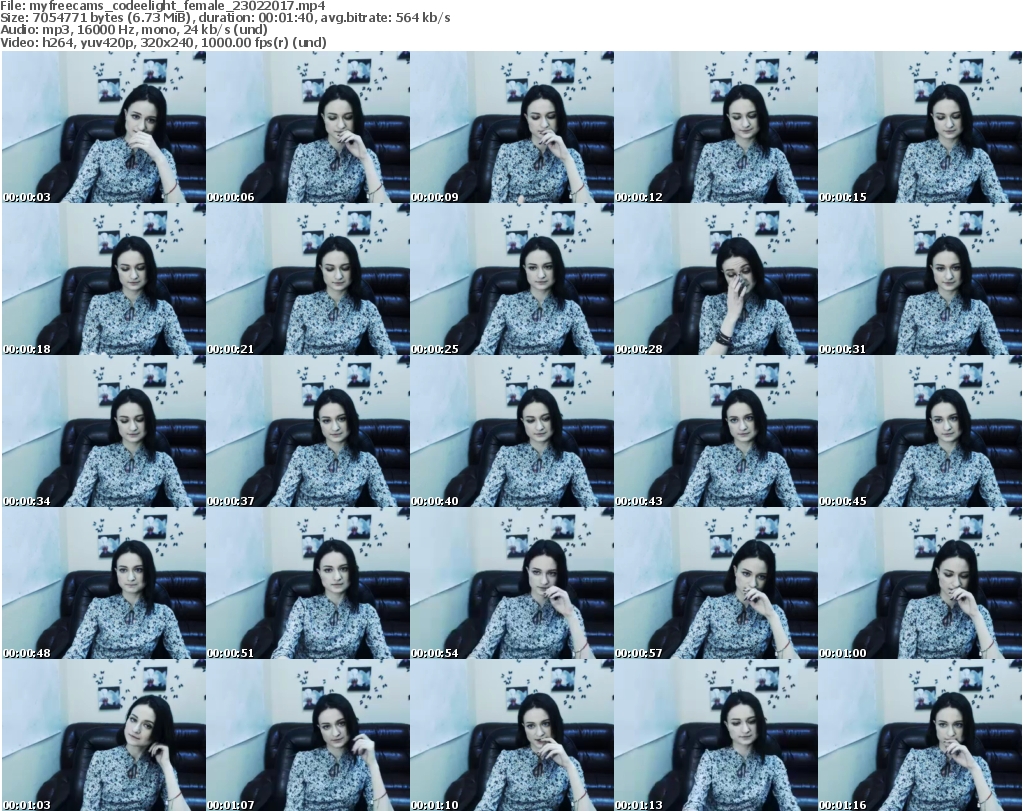Viewport: 1024px width, 811px height.
Task: Choose the frame thumbnail stamped 00:00:34
Action: pyautogui.click(x=104, y=431)
